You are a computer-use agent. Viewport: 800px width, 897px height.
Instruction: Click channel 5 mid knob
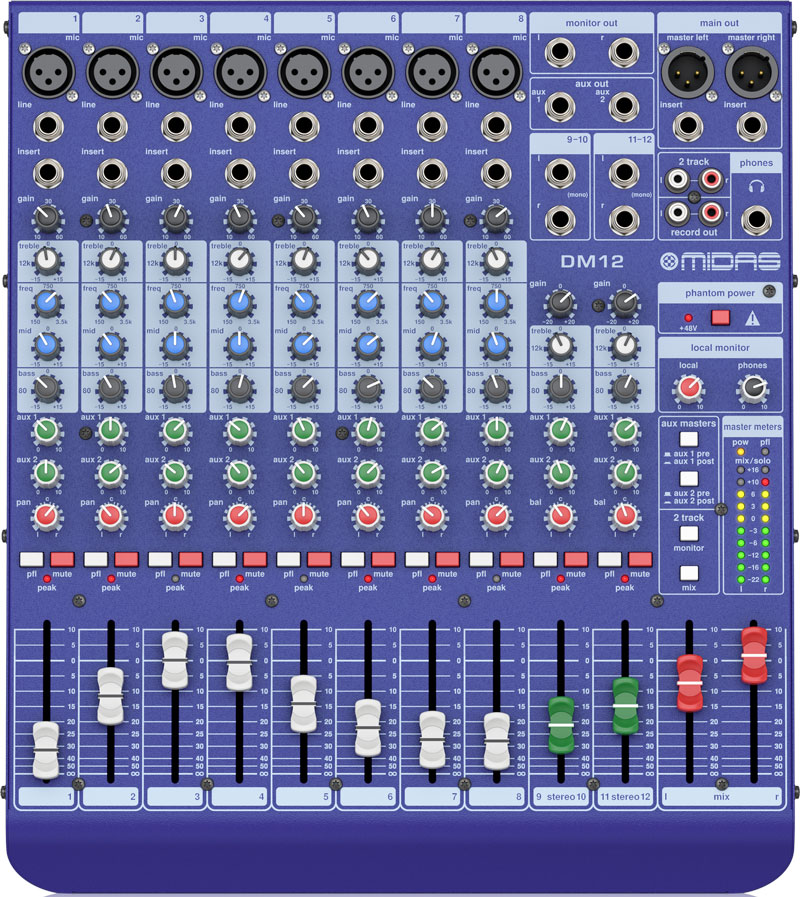click(x=304, y=346)
